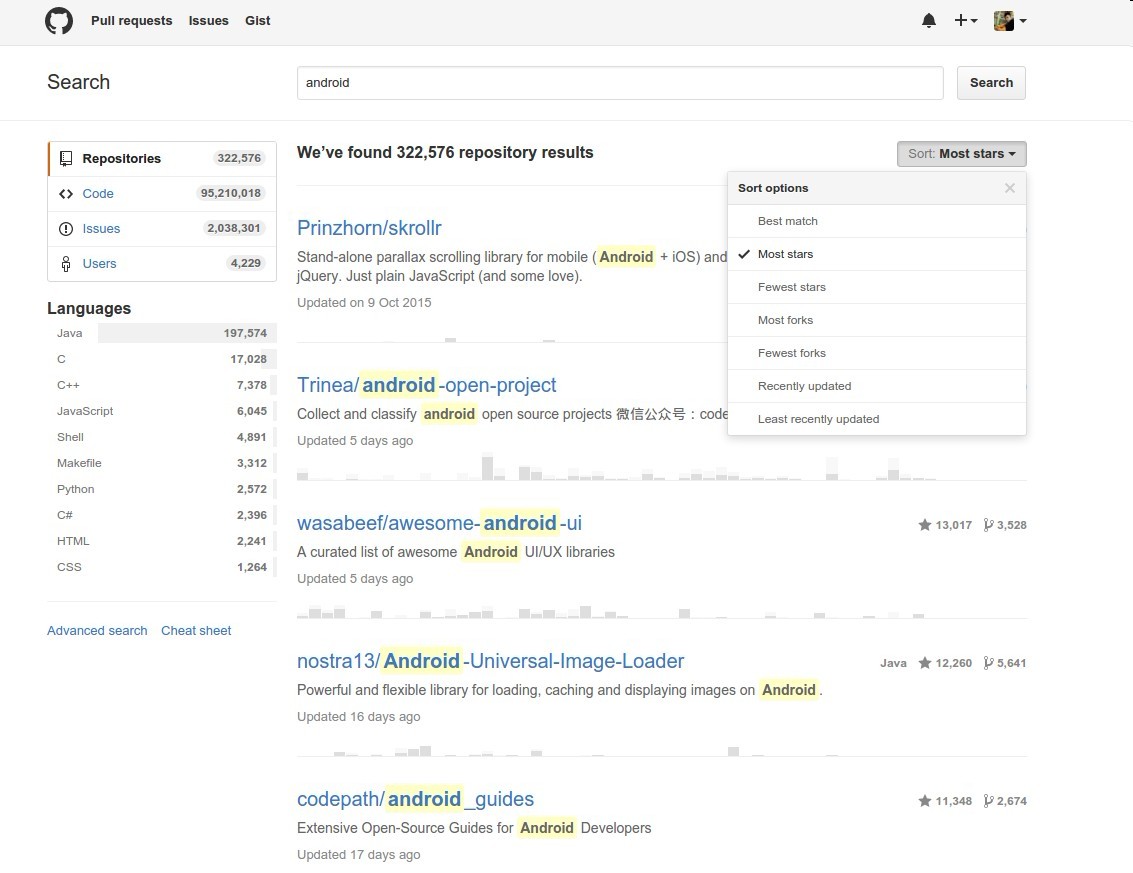Click the star icon for Android-Universal-Image-Loader
The image size is (1133, 873).
(924, 663)
